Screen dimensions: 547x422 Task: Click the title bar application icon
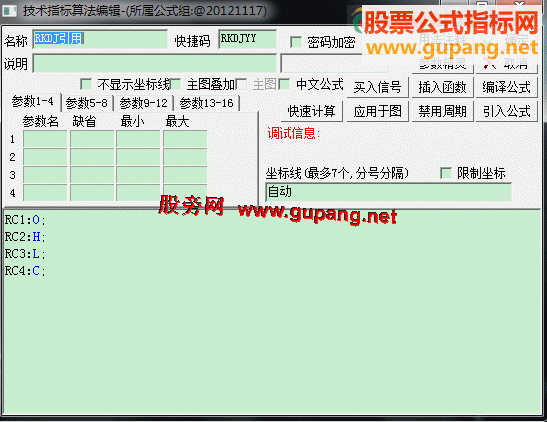9,10
